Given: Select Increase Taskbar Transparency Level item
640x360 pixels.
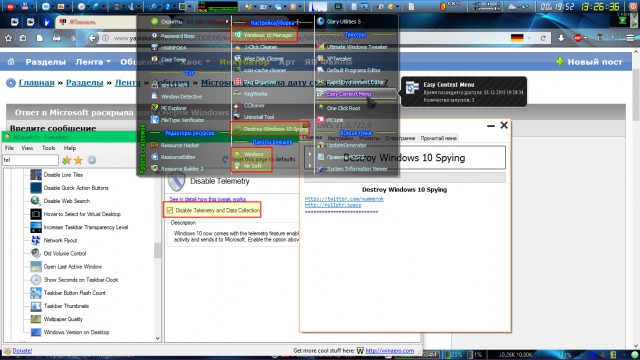Looking at the screenshot, I should [x=86, y=227].
